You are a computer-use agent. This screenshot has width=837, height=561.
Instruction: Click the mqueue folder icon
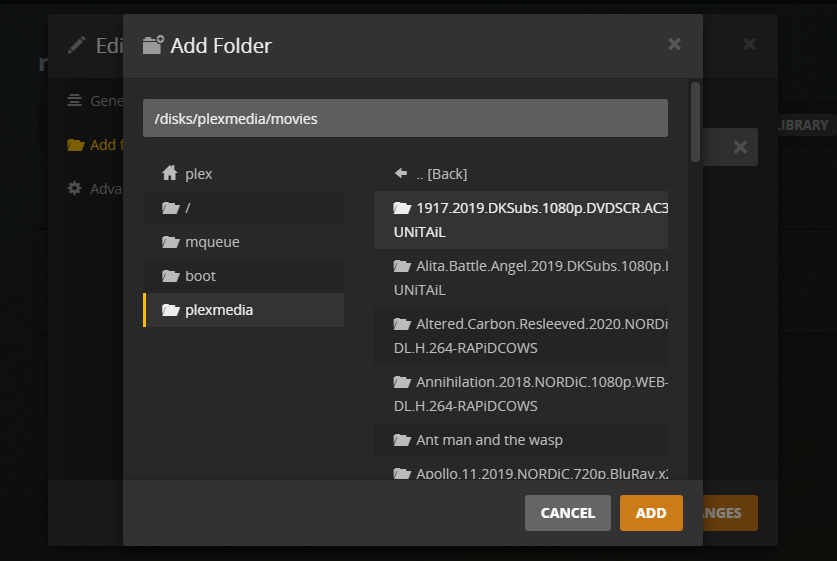pos(170,242)
